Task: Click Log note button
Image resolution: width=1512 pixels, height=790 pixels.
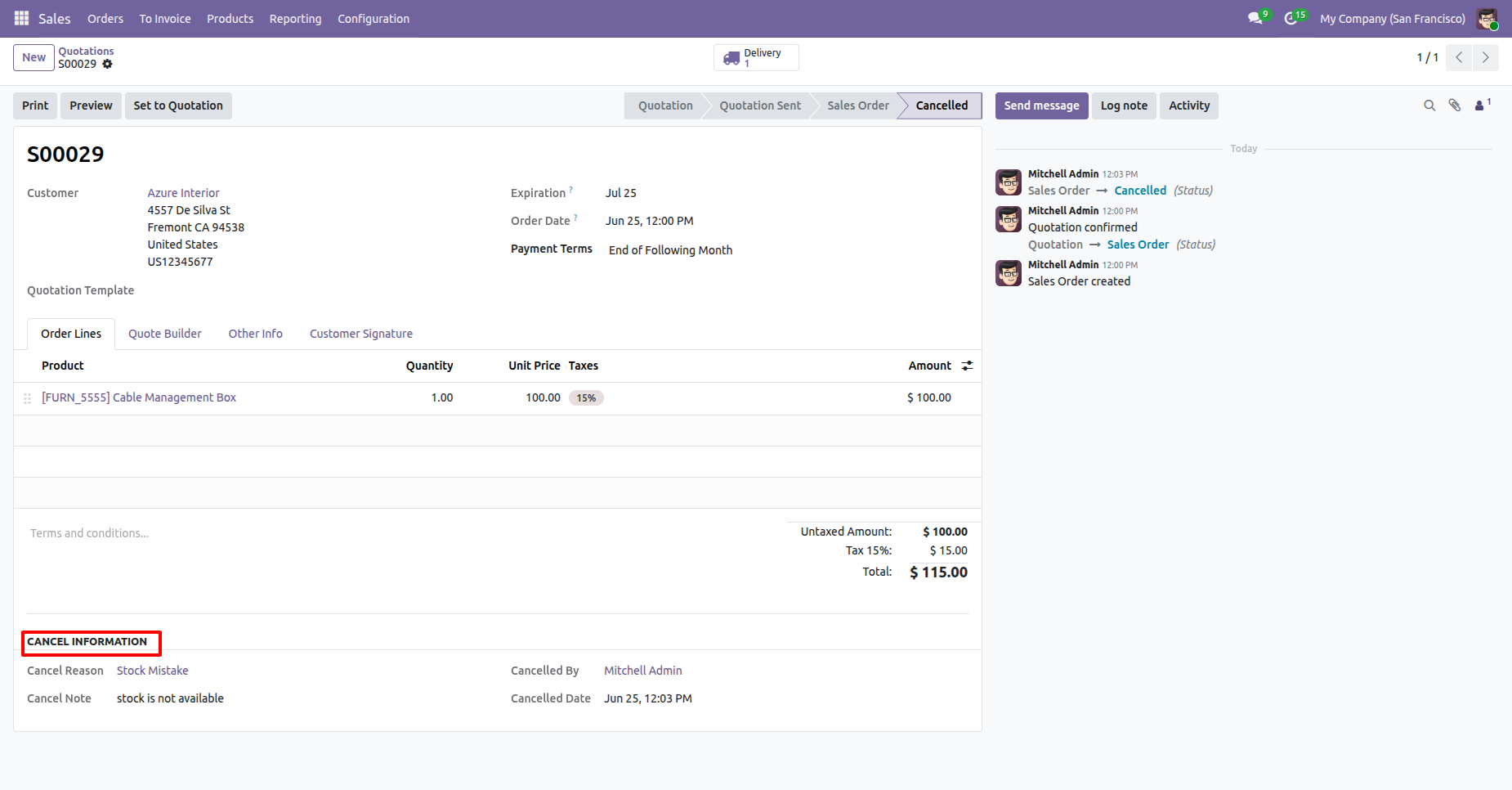Action: point(1124,105)
